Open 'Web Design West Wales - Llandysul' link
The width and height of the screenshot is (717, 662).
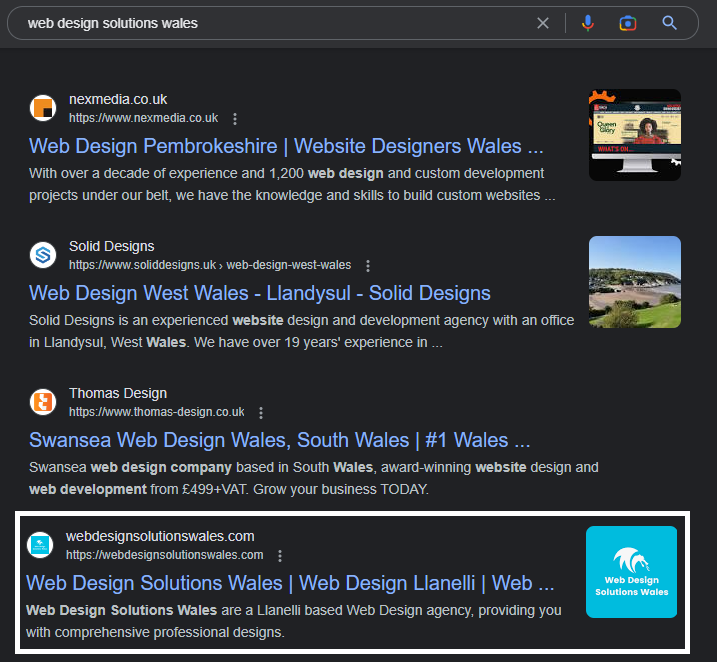click(260, 293)
